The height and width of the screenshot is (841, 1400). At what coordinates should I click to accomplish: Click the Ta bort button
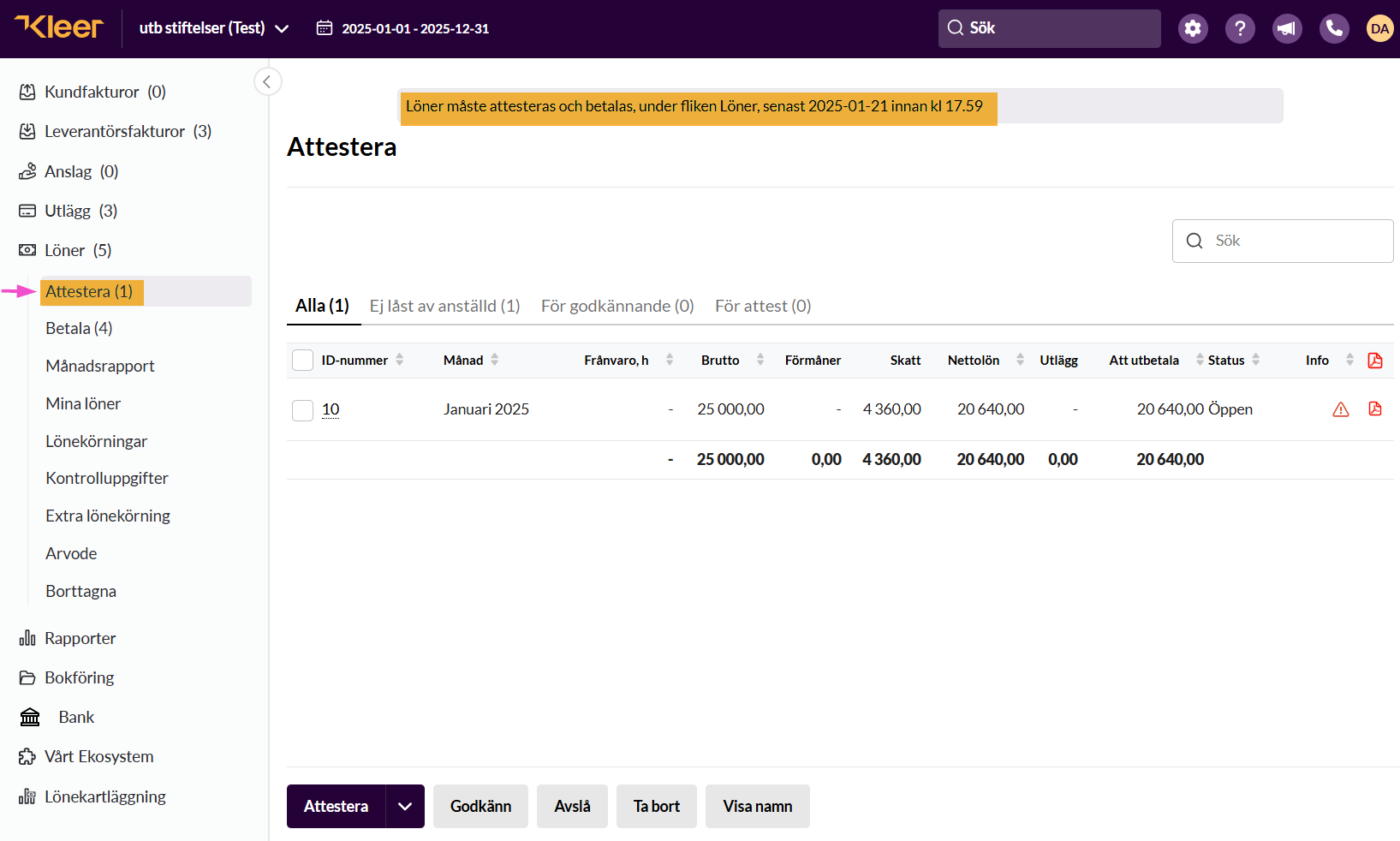(657, 806)
